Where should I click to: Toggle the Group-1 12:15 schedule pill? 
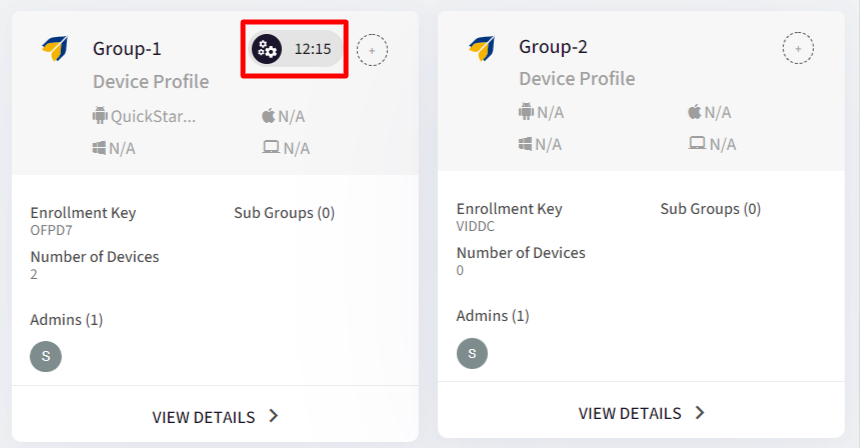pos(311,48)
